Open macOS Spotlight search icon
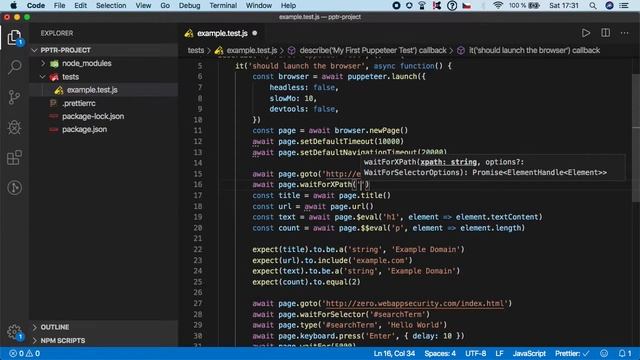This screenshot has width=640, height=360. pos(593,5)
